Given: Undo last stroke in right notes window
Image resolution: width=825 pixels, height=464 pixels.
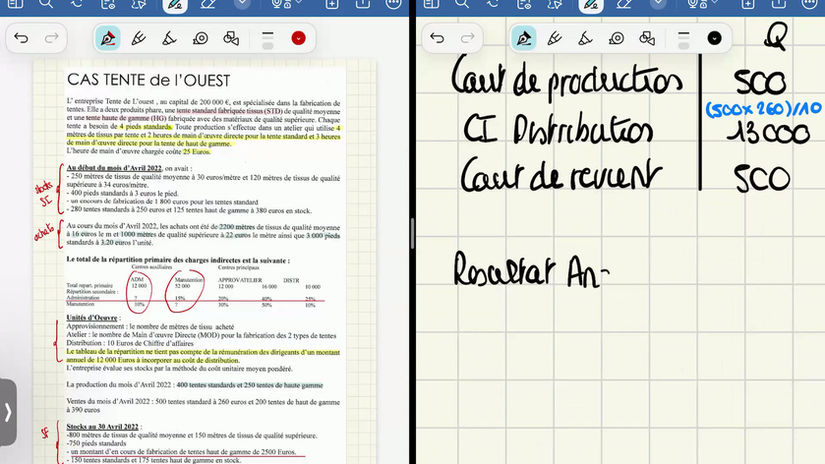Looking at the screenshot, I should 437,38.
